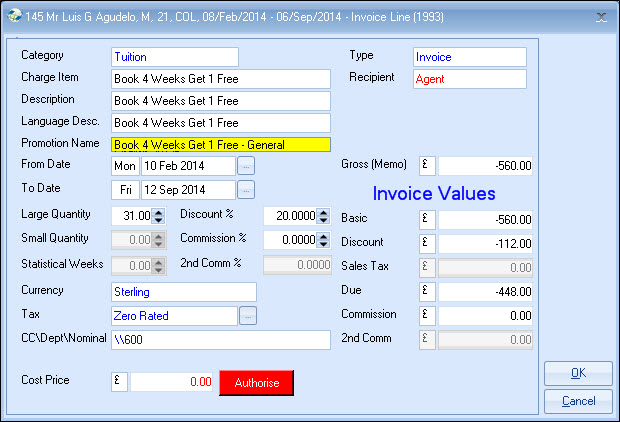The image size is (620, 422).
Task: Click the Language Desc. field
Action: tap(220, 123)
